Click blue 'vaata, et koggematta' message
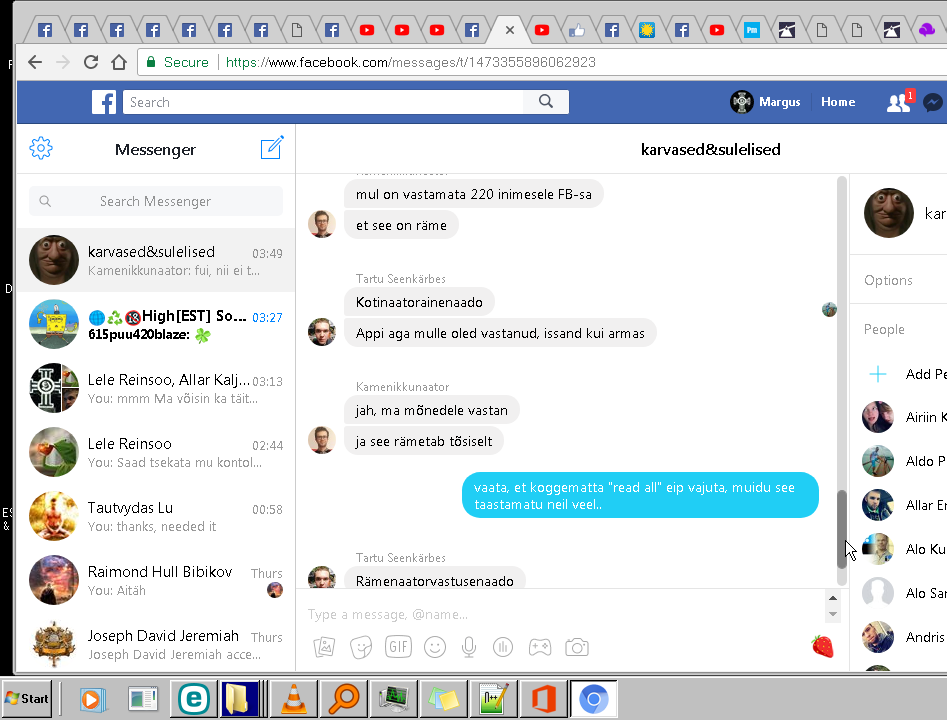 point(640,495)
